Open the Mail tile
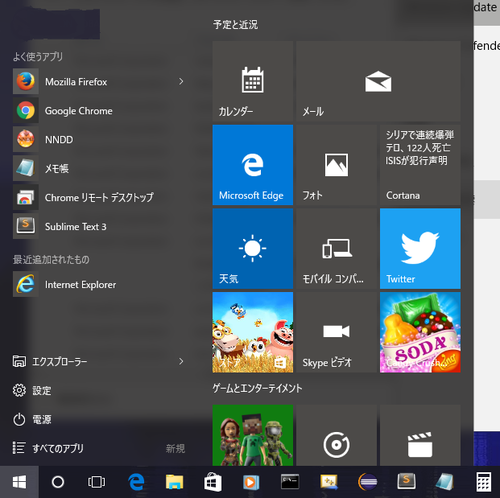The width and height of the screenshot is (500, 498). 378,81
